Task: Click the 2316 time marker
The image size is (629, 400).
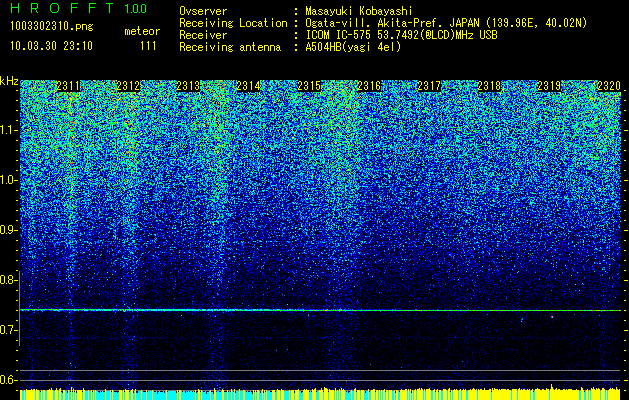Action: pyautogui.click(x=369, y=86)
